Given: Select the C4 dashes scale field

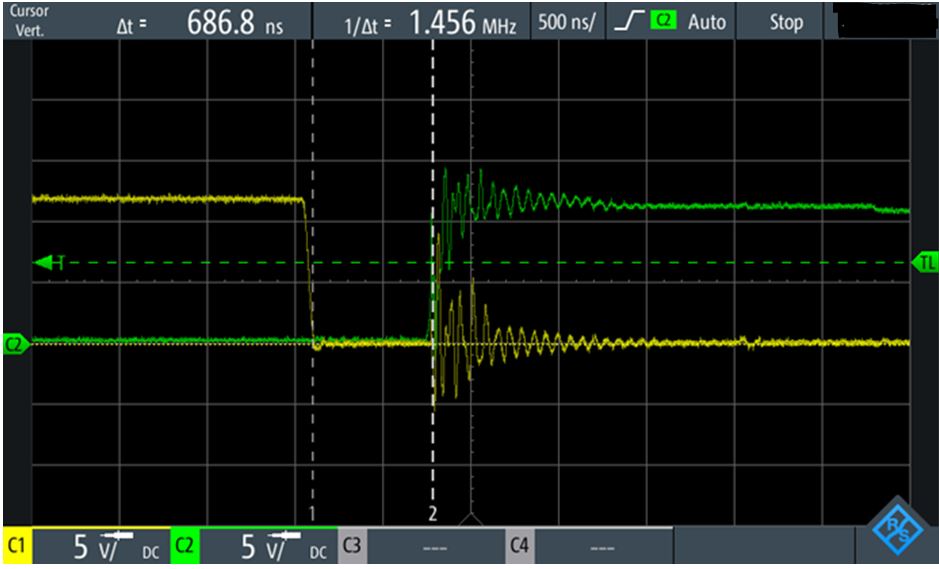Looking at the screenshot, I should (x=604, y=547).
